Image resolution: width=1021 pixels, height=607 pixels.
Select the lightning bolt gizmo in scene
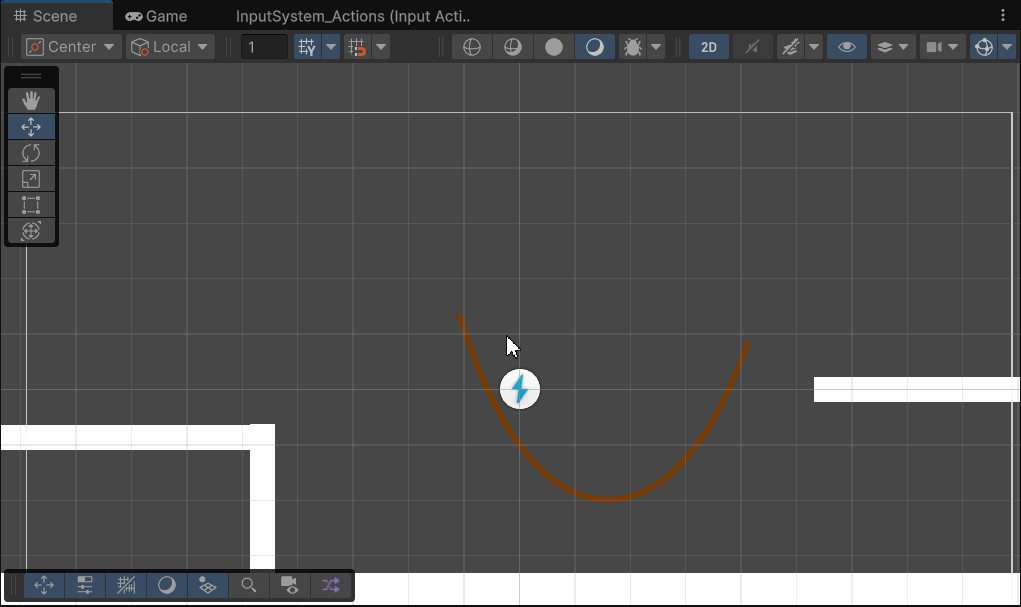(x=520, y=389)
